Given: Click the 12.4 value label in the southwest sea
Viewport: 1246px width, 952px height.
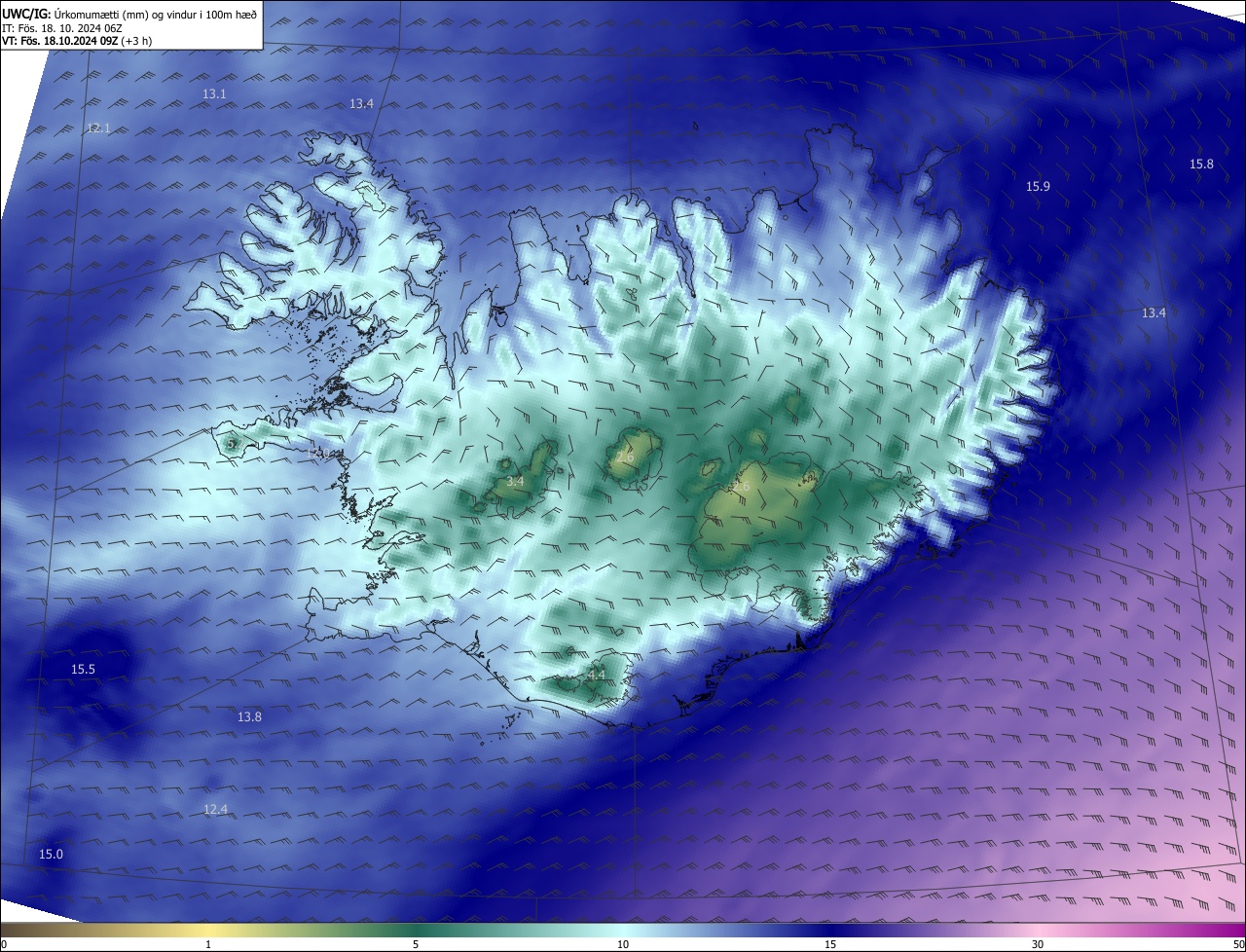Looking at the screenshot, I should (x=215, y=810).
